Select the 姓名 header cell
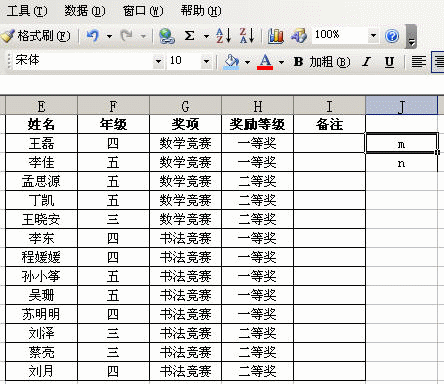444x384 pixels. pos(41,124)
